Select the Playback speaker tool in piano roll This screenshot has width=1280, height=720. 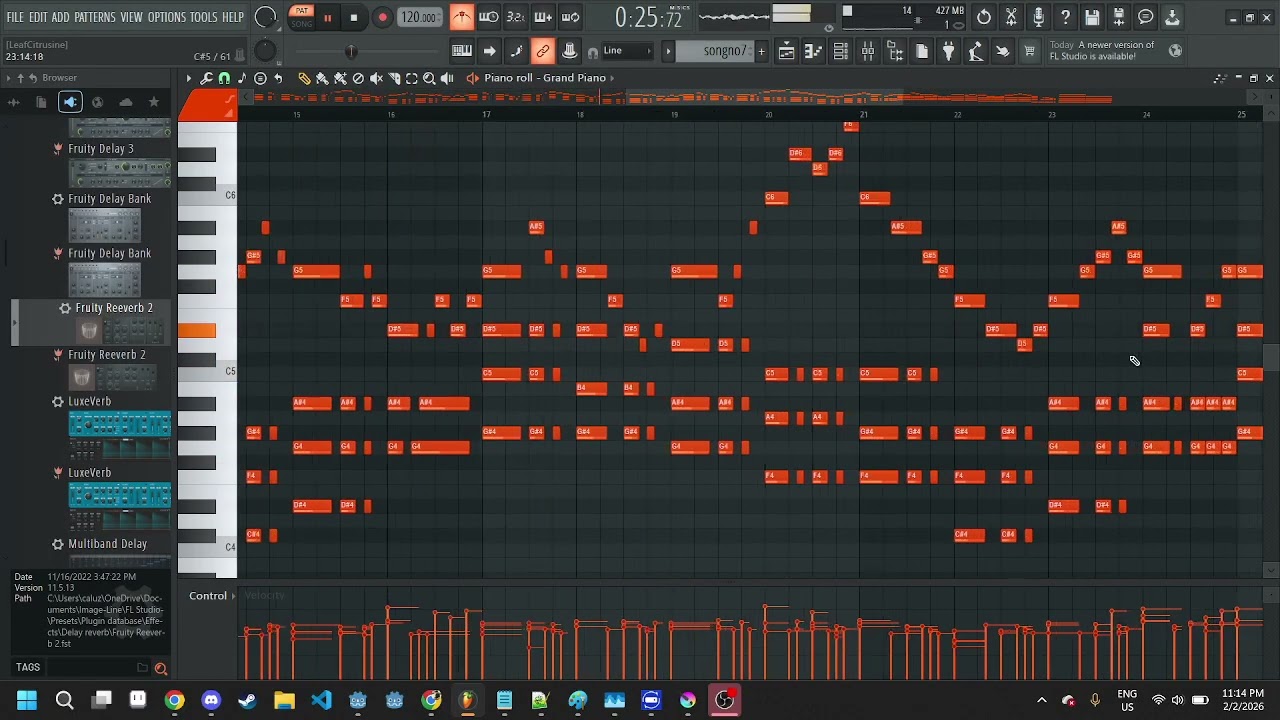[447, 78]
